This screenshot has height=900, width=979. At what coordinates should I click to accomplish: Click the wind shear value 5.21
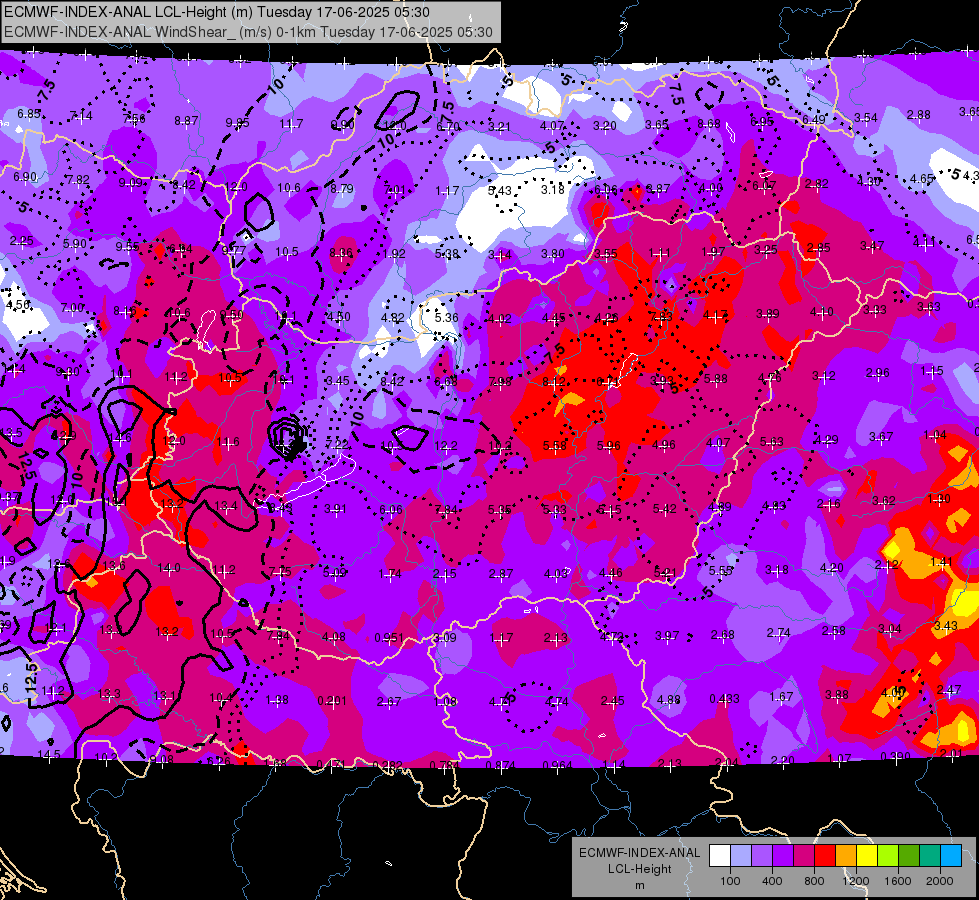[666, 571]
